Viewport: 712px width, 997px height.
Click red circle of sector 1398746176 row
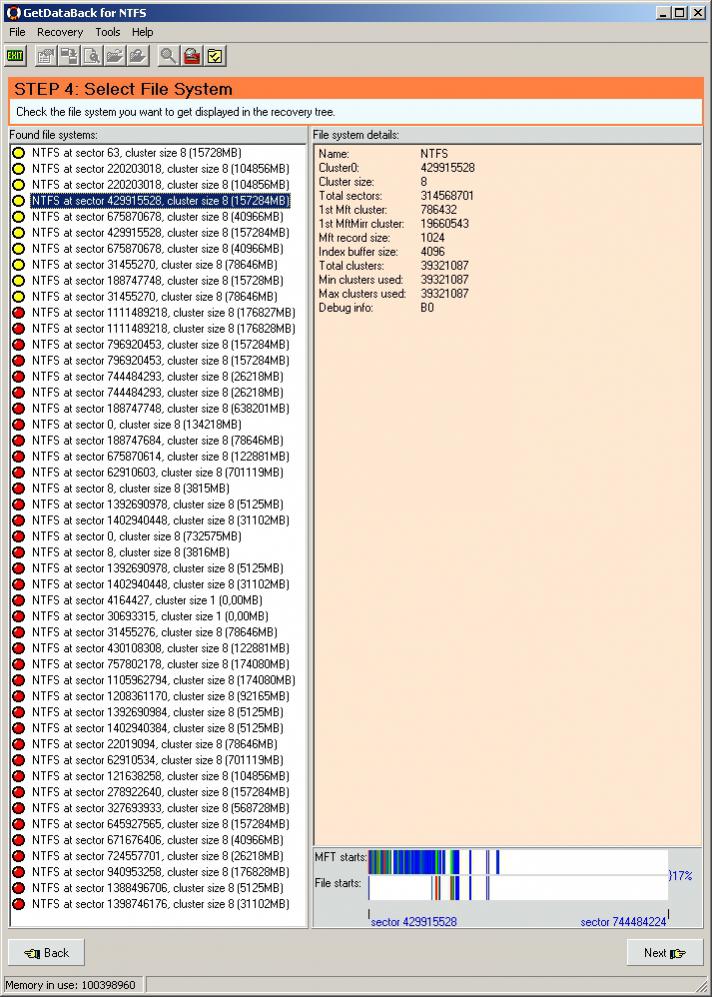point(18,904)
